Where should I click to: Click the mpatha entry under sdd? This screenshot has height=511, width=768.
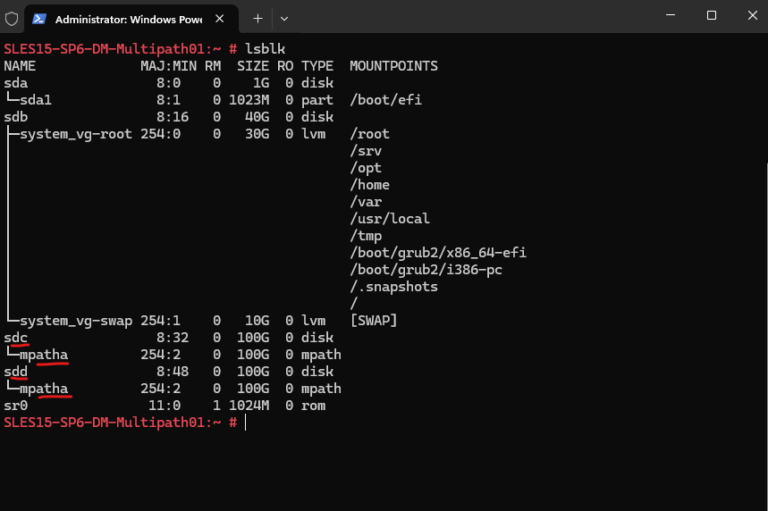click(x=43, y=389)
